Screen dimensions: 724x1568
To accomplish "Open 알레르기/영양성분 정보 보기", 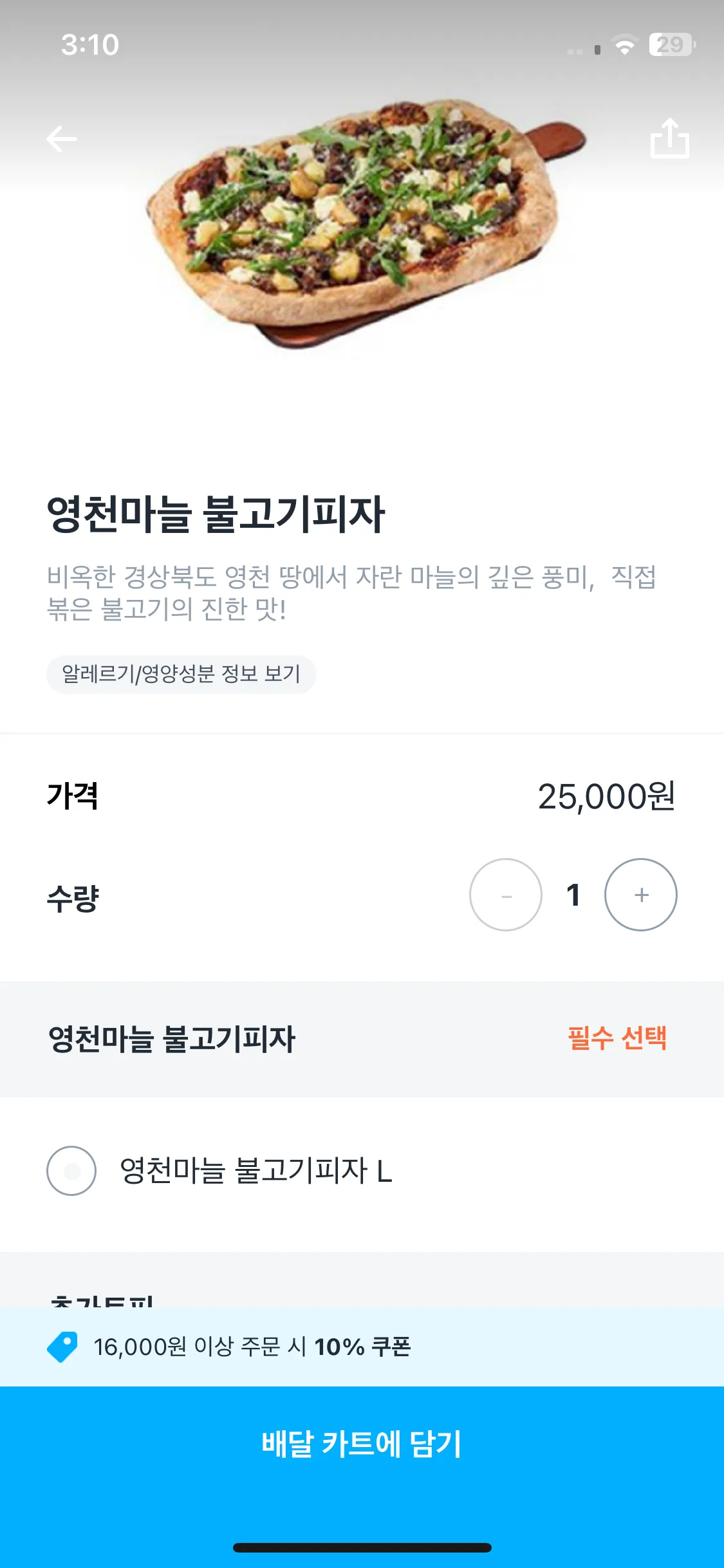I will 181,675.
